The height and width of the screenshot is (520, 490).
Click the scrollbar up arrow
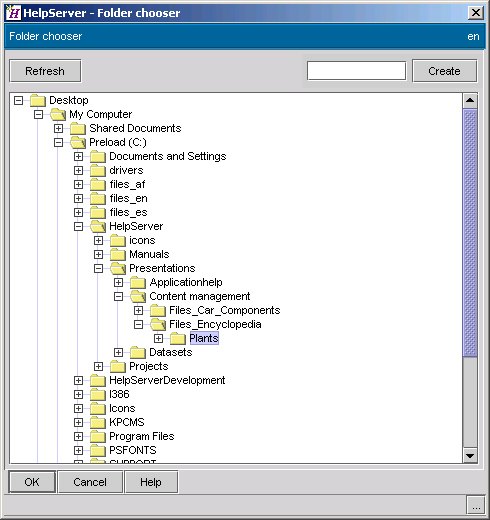(x=470, y=100)
